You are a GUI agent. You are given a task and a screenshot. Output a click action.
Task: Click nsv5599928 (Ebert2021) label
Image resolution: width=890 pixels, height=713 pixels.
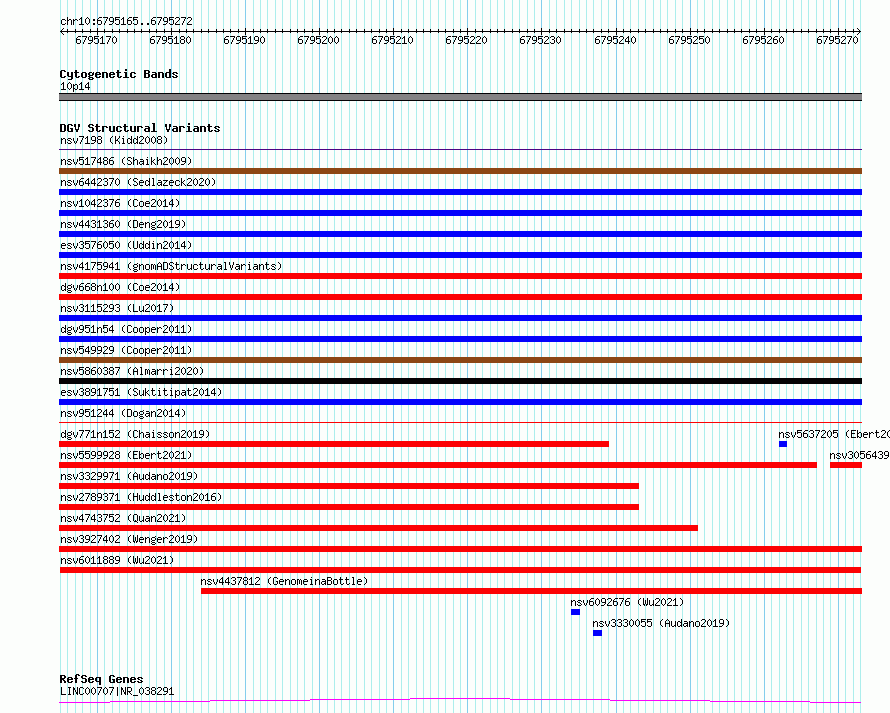pyautogui.click(x=126, y=455)
